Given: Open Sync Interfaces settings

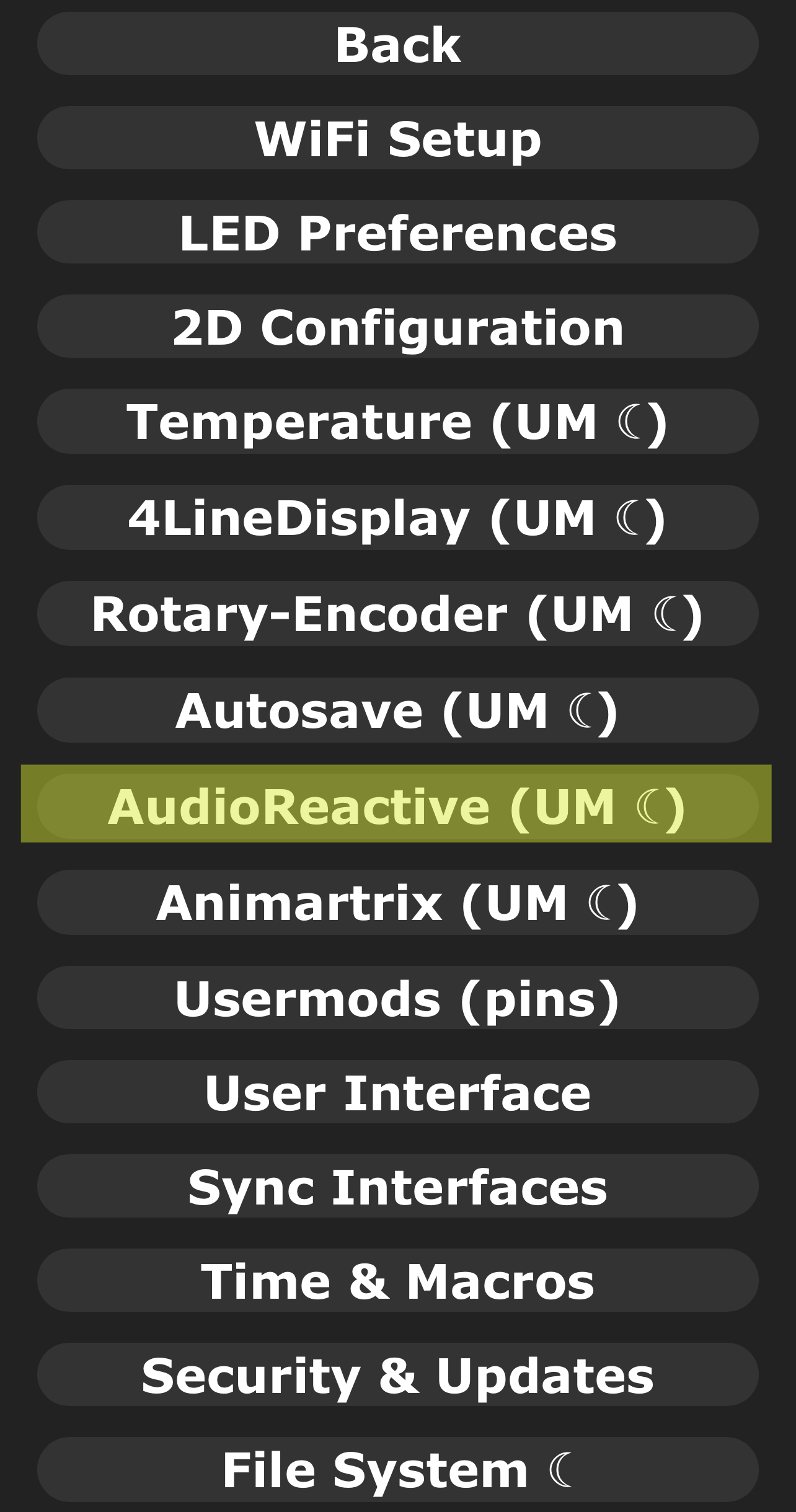Looking at the screenshot, I should point(397,1187).
